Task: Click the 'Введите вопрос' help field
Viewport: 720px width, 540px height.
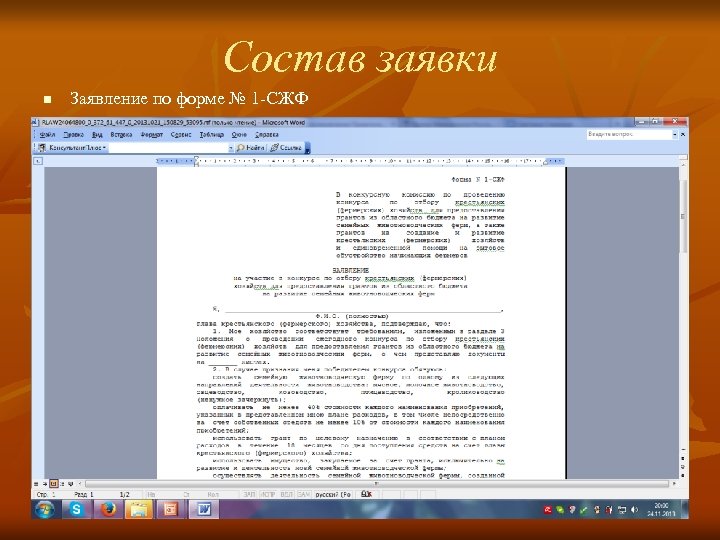Action: coord(629,134)
